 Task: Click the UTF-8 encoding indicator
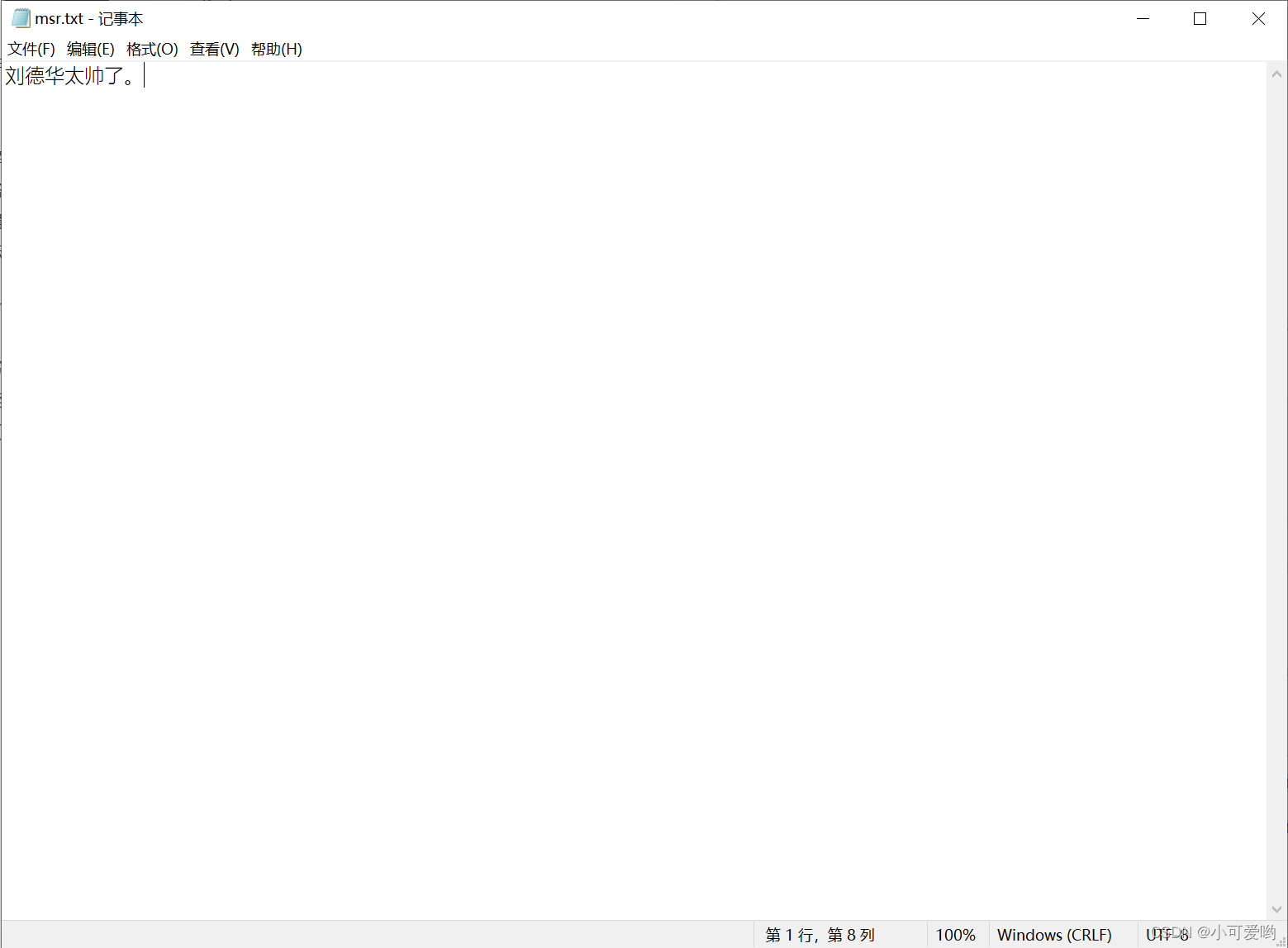(x=1167, y=935)
